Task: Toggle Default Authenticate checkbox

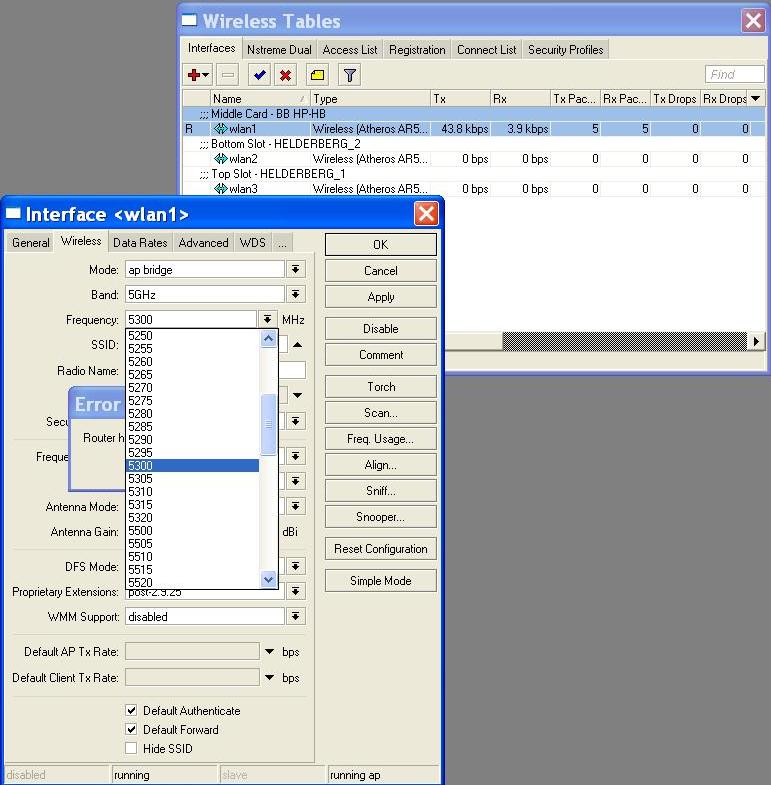Action: [x=131, y=710]
